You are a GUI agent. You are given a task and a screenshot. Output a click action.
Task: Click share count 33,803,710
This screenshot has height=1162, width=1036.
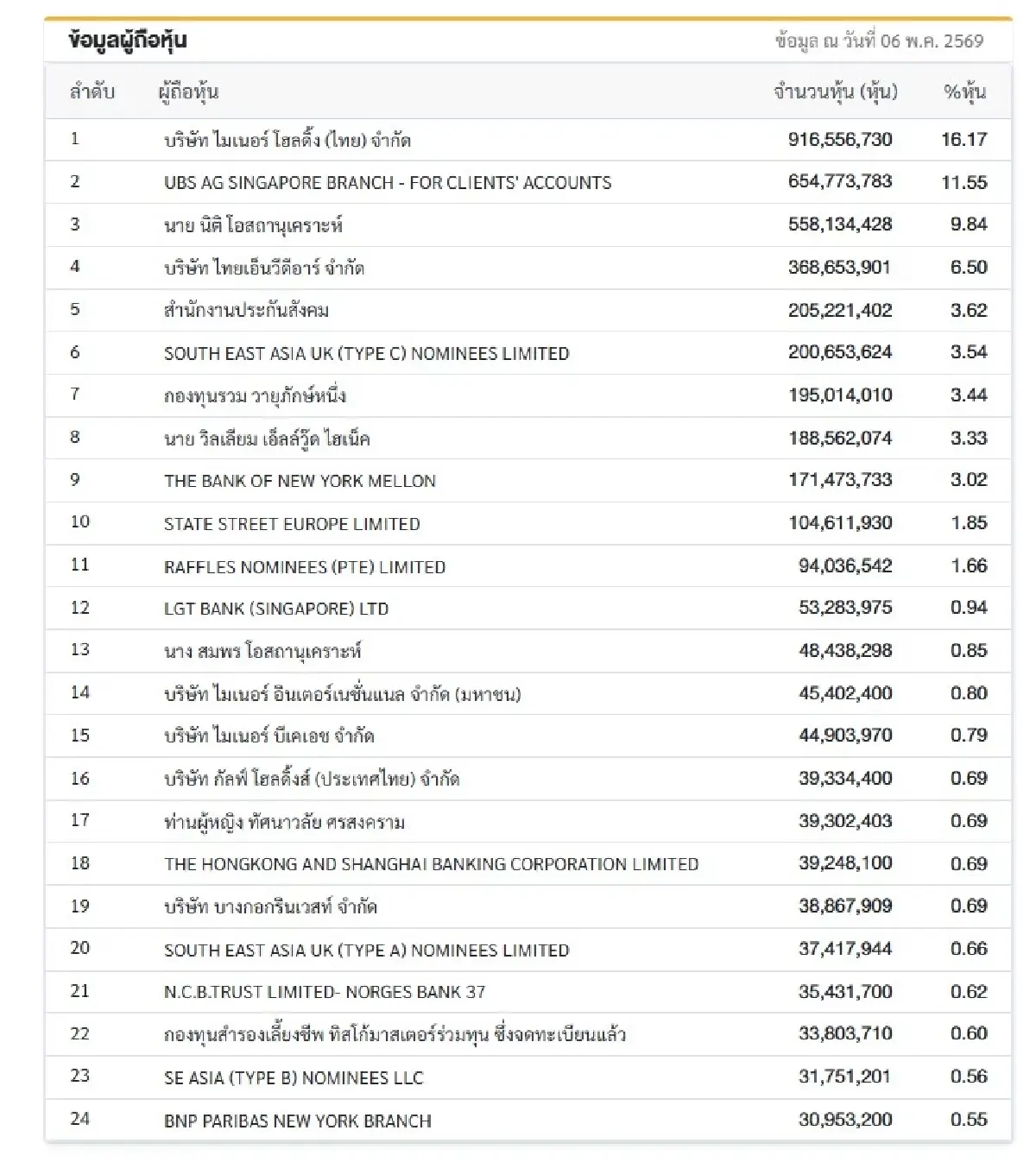pos(845,1033)
